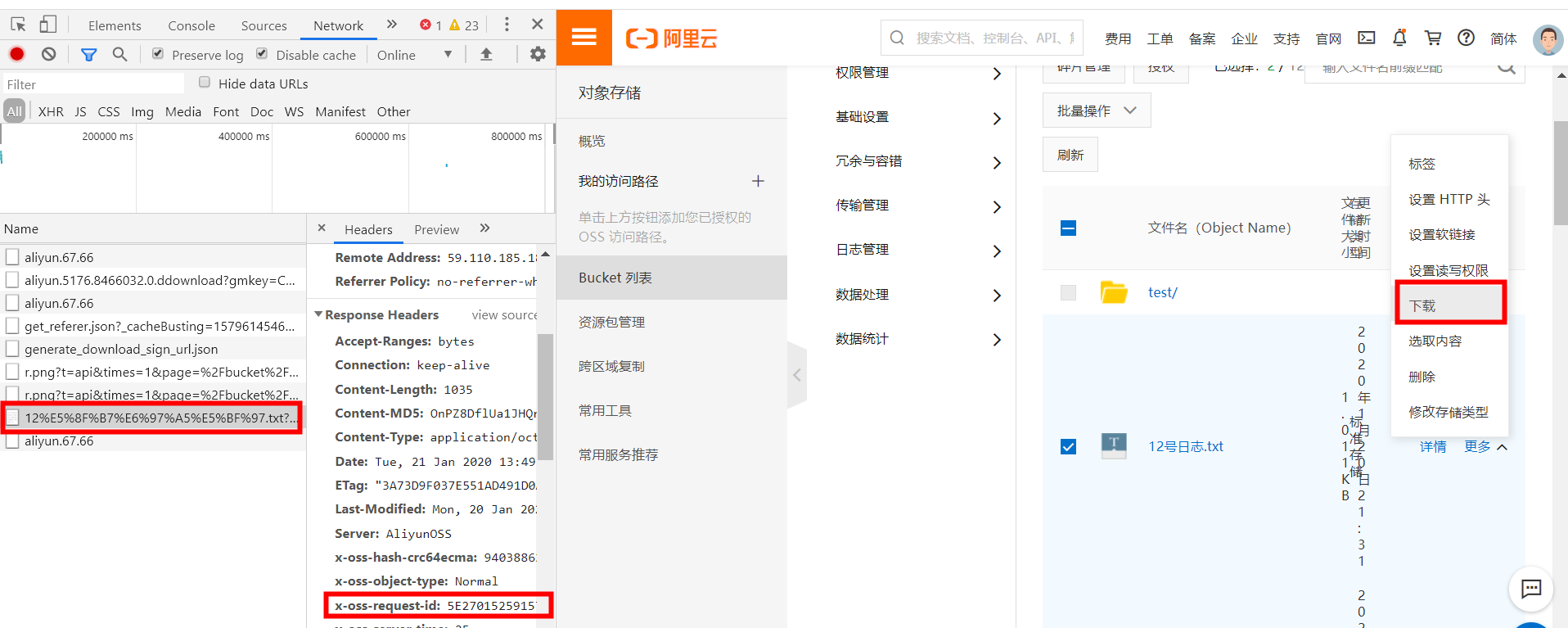Toggle the network filter funnel icon
The image size is (1568, 628).
[88, 54]
